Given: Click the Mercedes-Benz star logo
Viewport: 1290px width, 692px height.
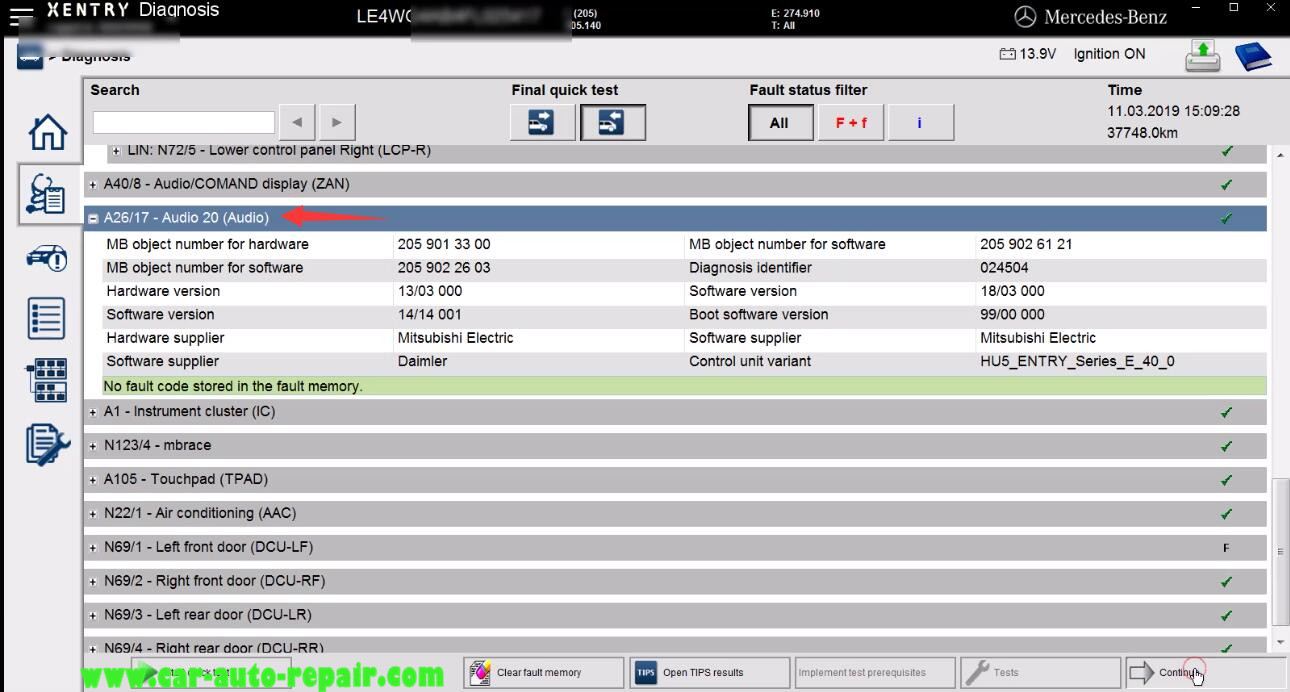Looking at the screenshot, I should coord(1025,17).
